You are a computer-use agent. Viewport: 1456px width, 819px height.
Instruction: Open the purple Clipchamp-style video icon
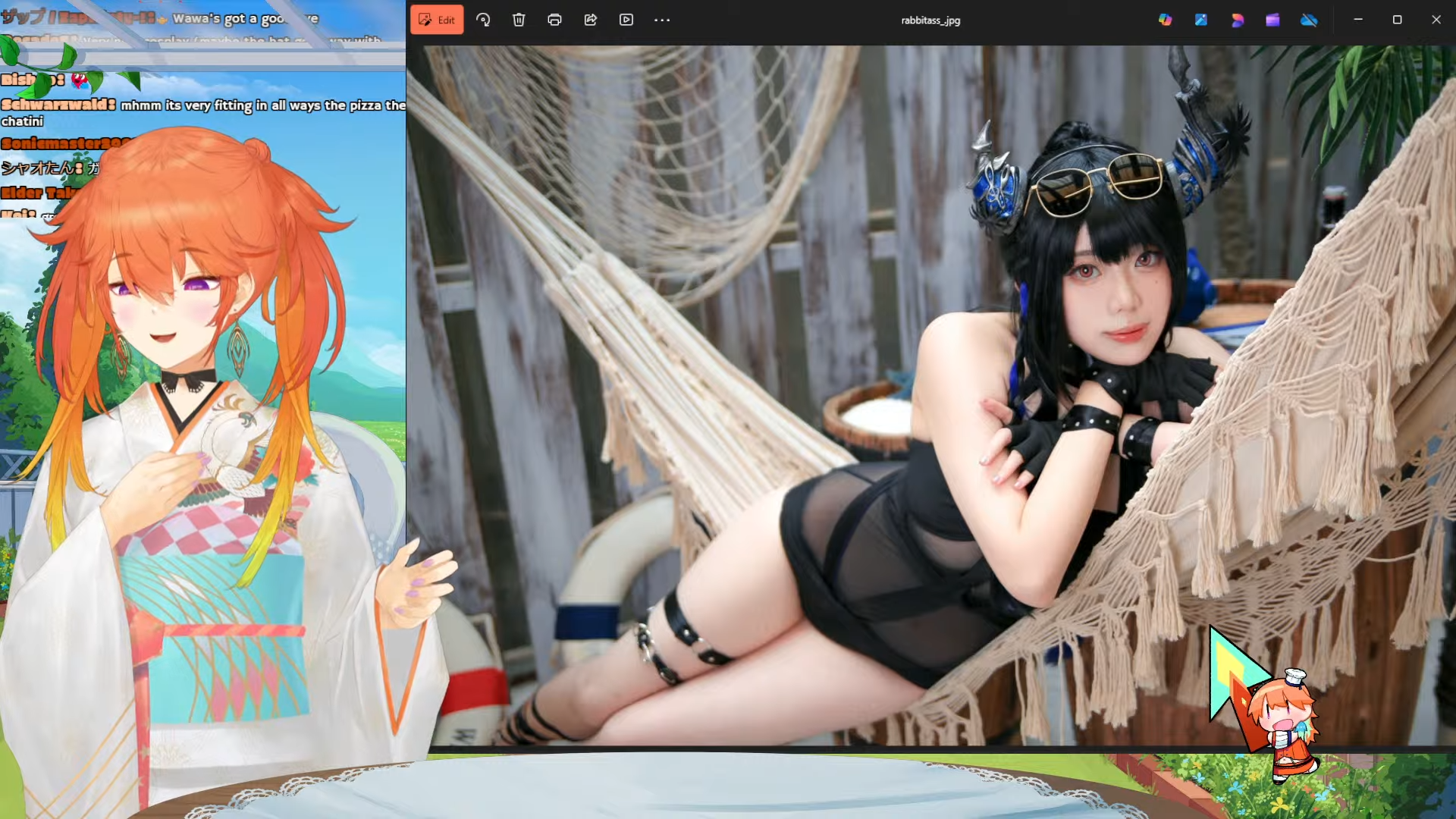pos(1272,20)
